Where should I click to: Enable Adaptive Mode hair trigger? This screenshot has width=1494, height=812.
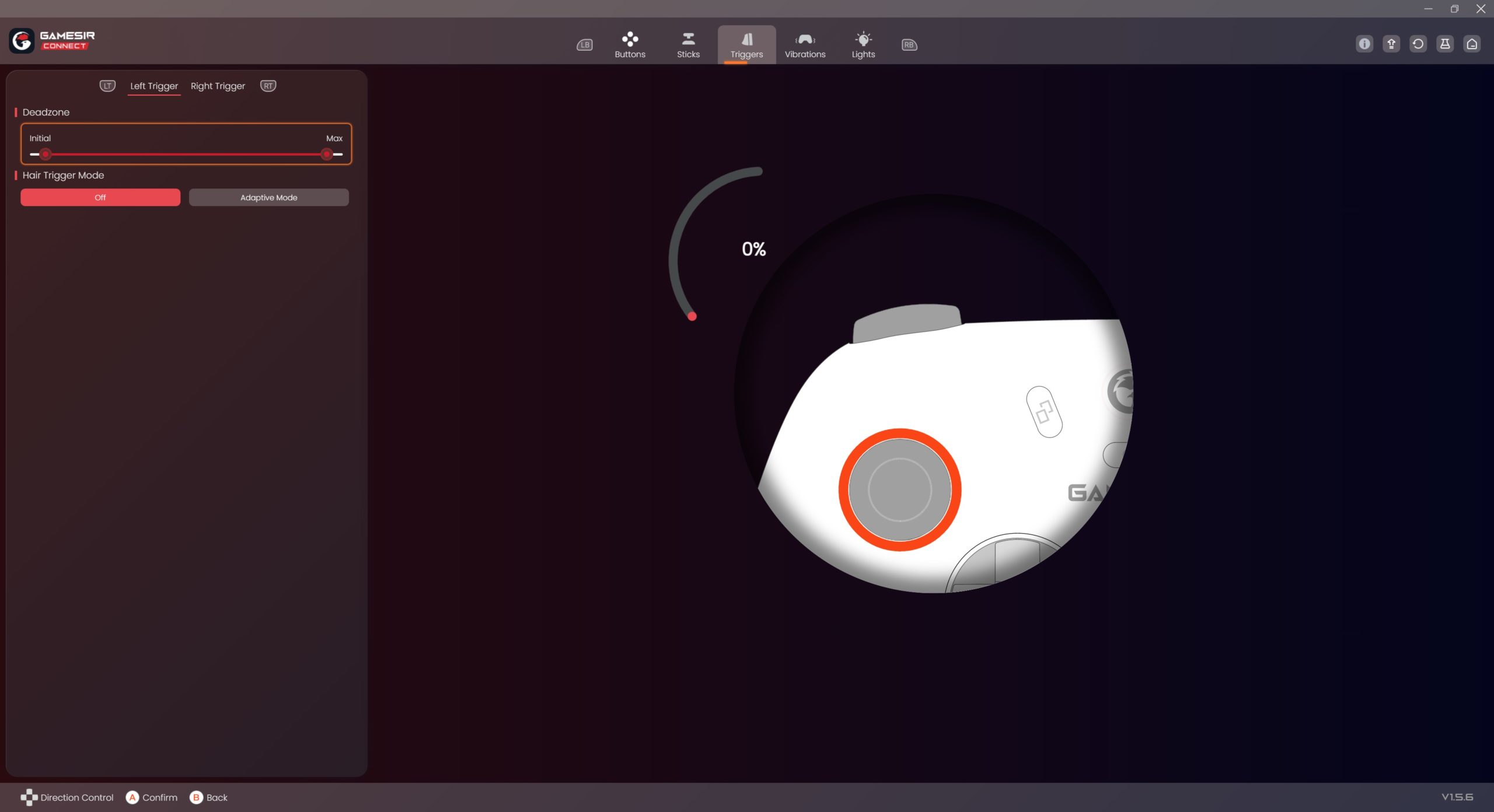pos(268,197)
